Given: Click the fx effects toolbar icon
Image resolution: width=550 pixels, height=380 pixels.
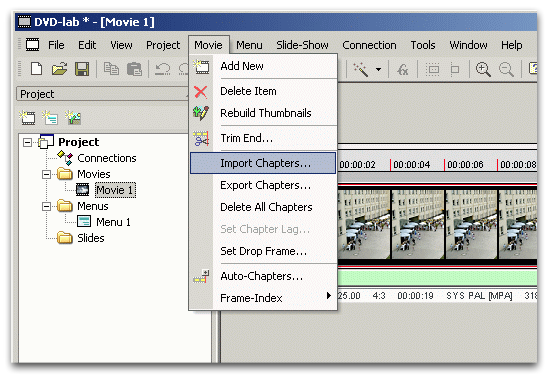Looking at the screenshot, I should click(403, 69).
